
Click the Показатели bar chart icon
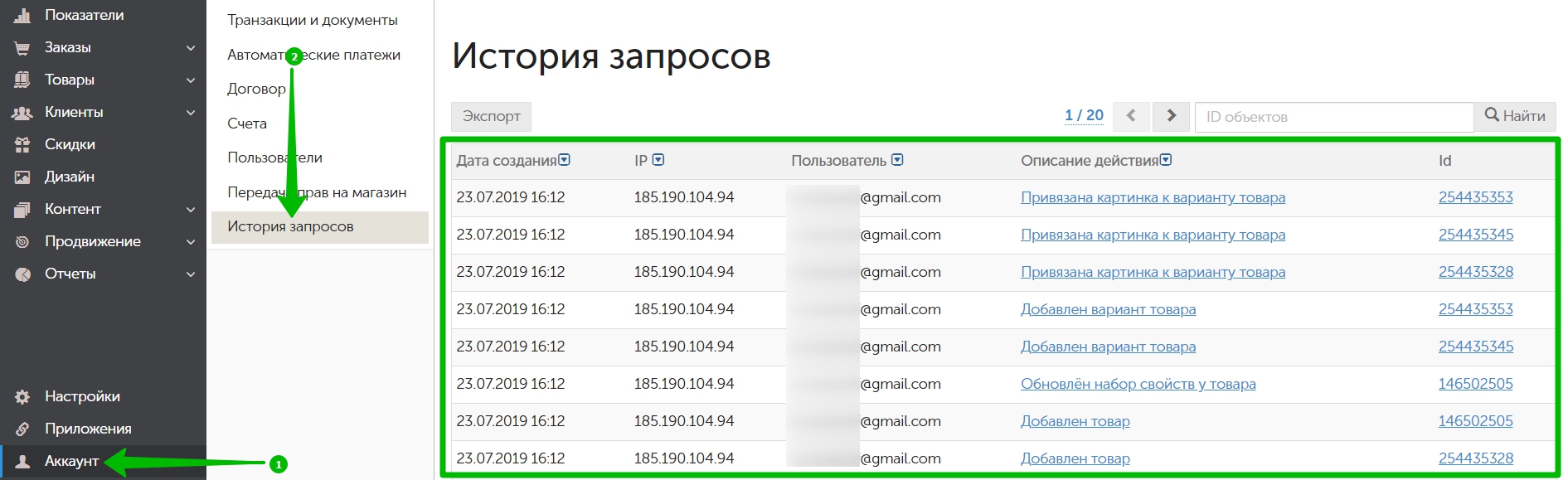tap(22, 15)
